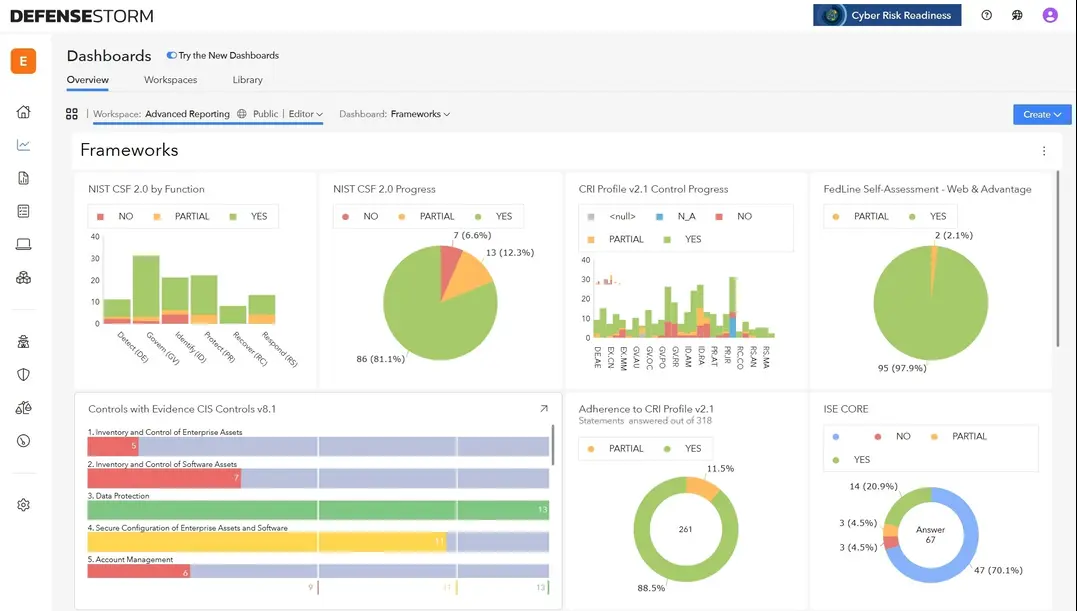Toggle Try the New Dashboards switch
Image resolution: width=1077 pixels, height=611 pixels.
pyautogui.click(x=172, y=55)
